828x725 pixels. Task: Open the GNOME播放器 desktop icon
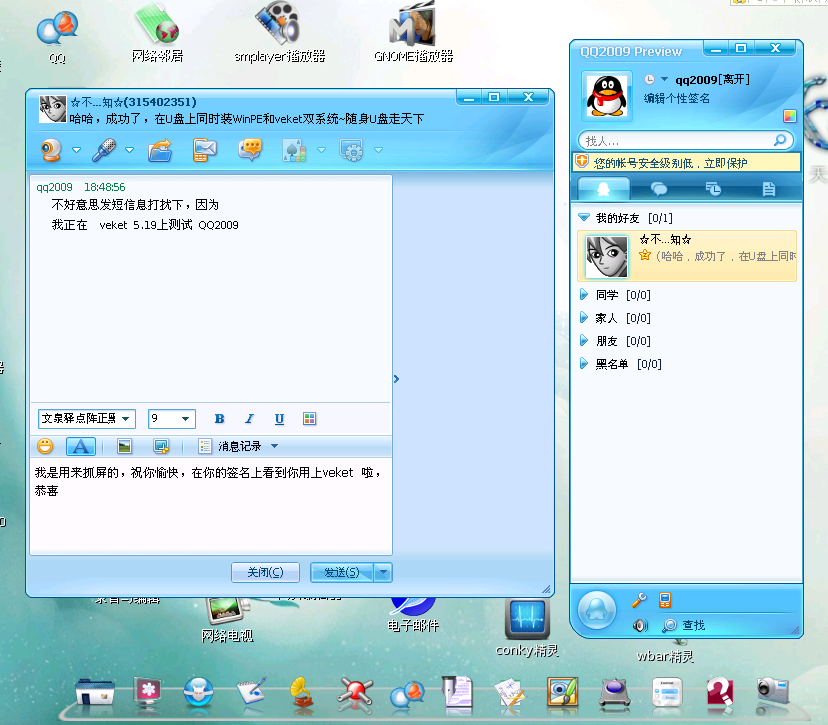(413, 33)
